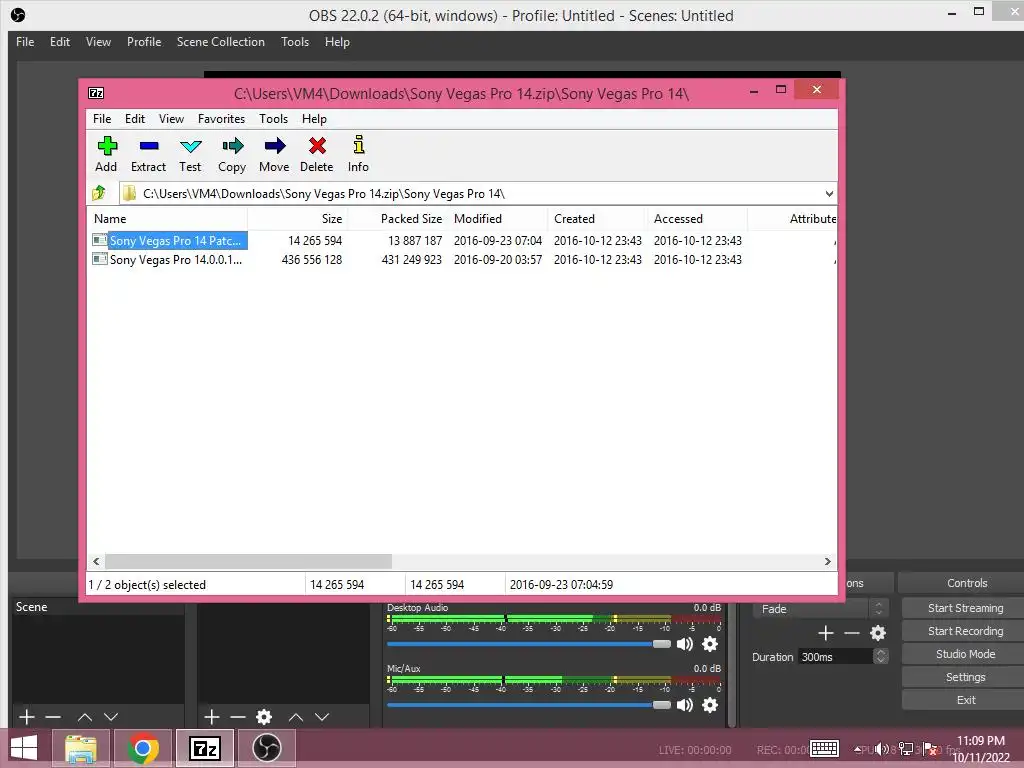1024x768 pixels.
Task: Sort by Modified column header
Action: coord(498,219)
